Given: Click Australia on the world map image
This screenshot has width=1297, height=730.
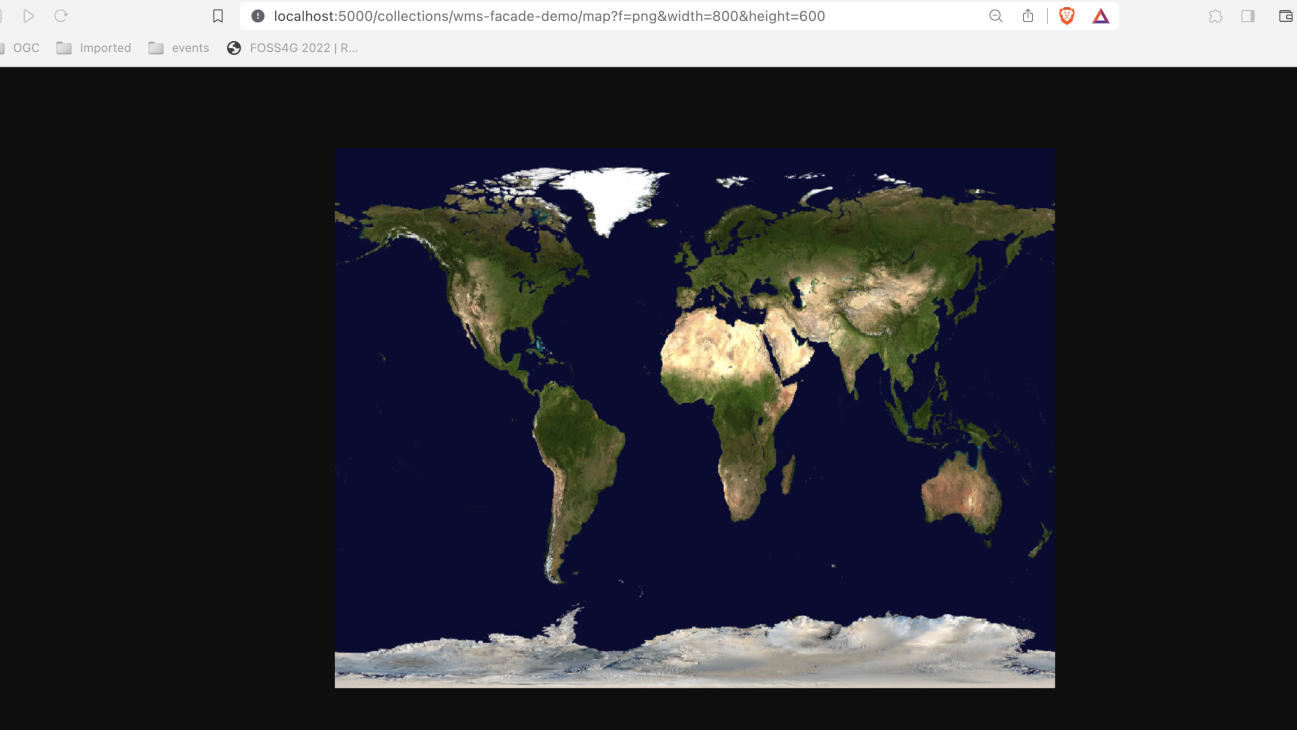Looking at the screenshot, I should [961, 495].
